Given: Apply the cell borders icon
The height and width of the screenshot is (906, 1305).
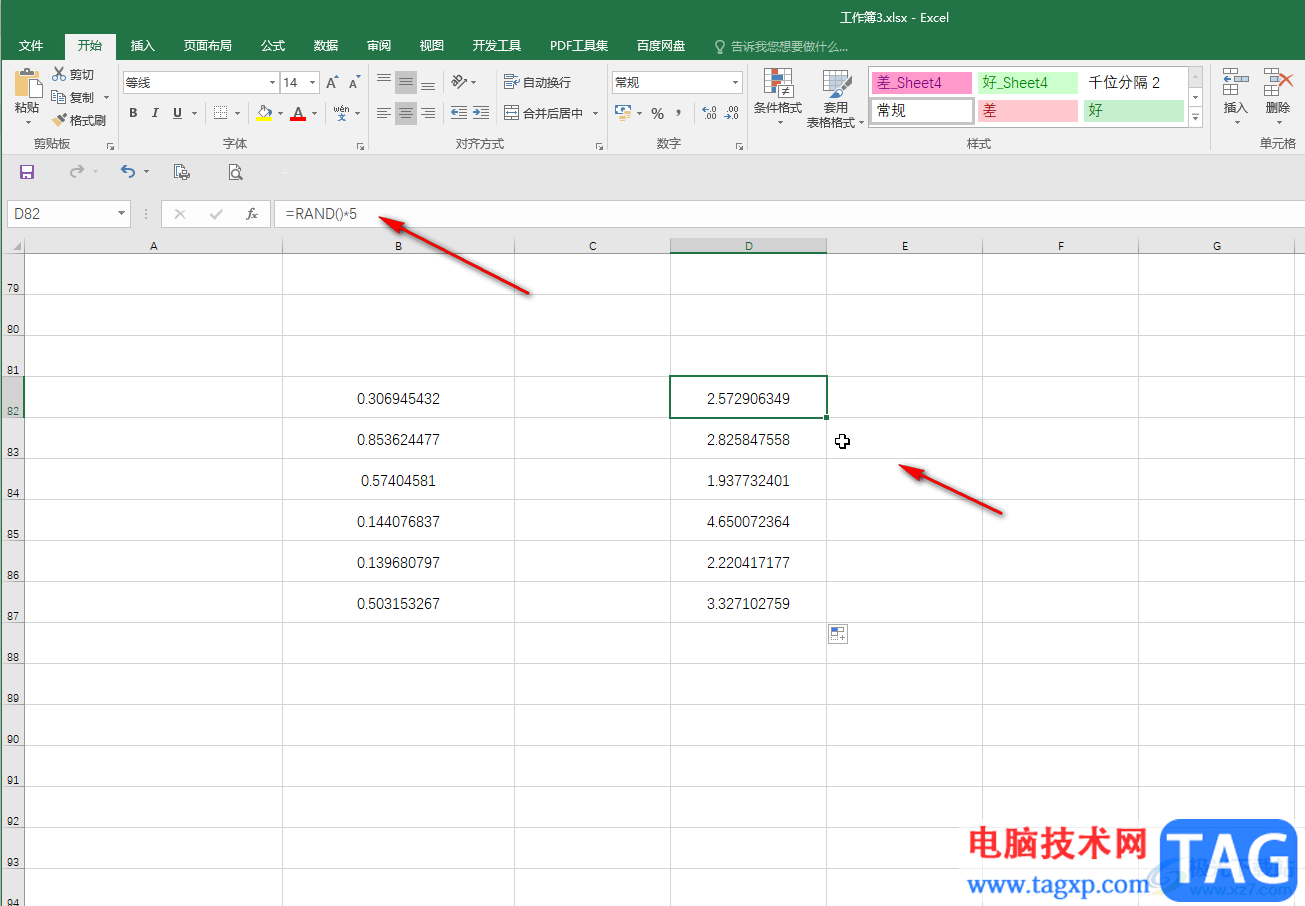Looking at the screenshot, I should pyautogui.click(x=220, y=113).
